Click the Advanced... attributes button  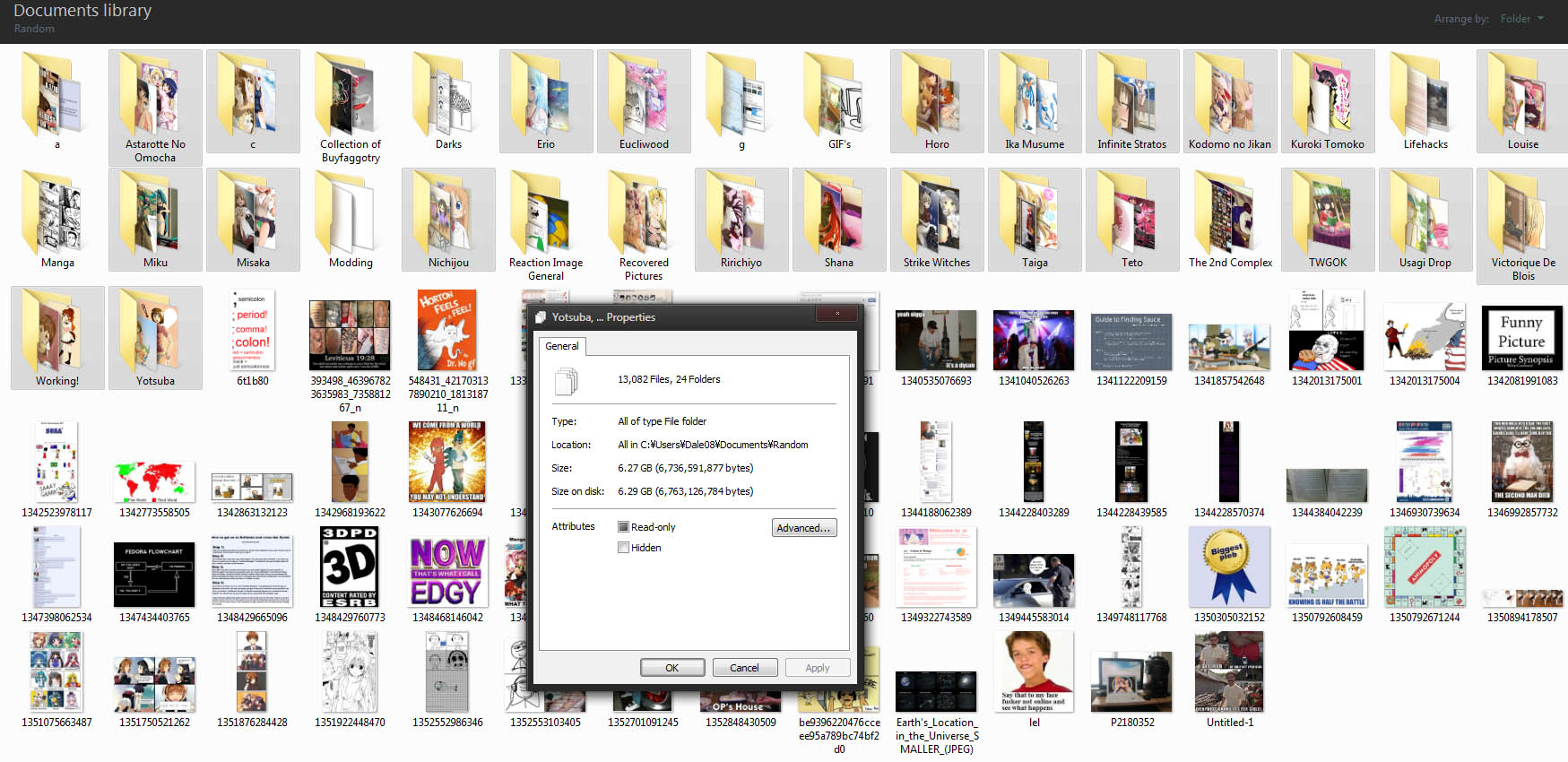click(804, 528)
